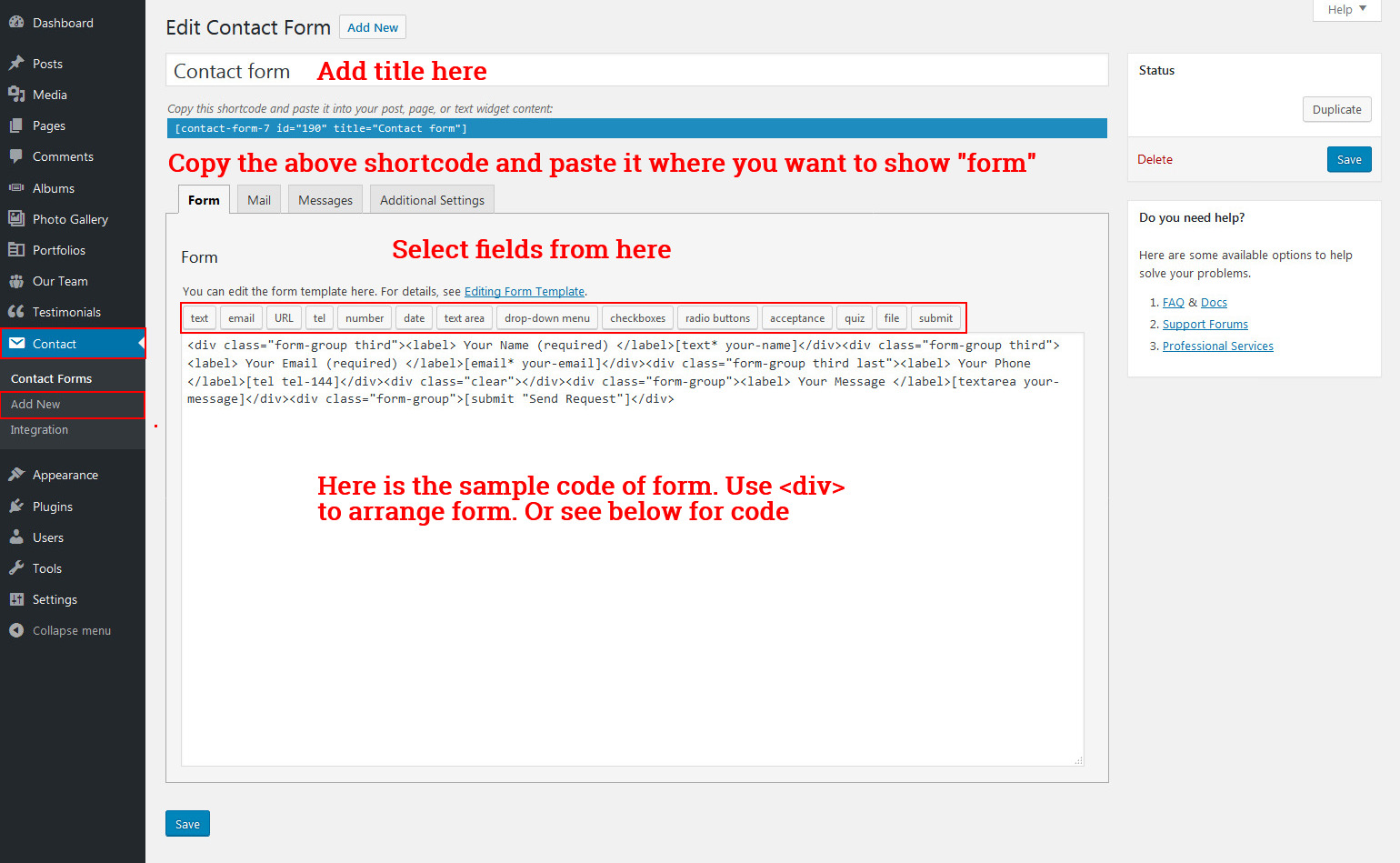Click the Plugins plug icon
The height and width of the screenshot is (863, 1400).
(x=16, y=507)
